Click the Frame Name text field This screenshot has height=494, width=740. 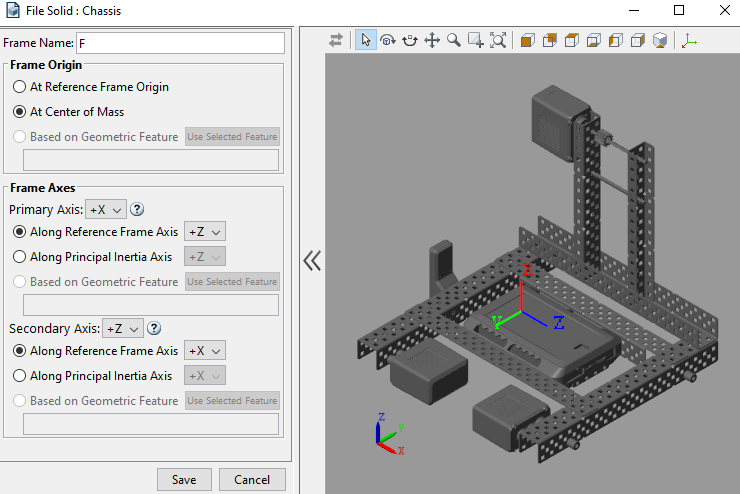coord(180,43)
